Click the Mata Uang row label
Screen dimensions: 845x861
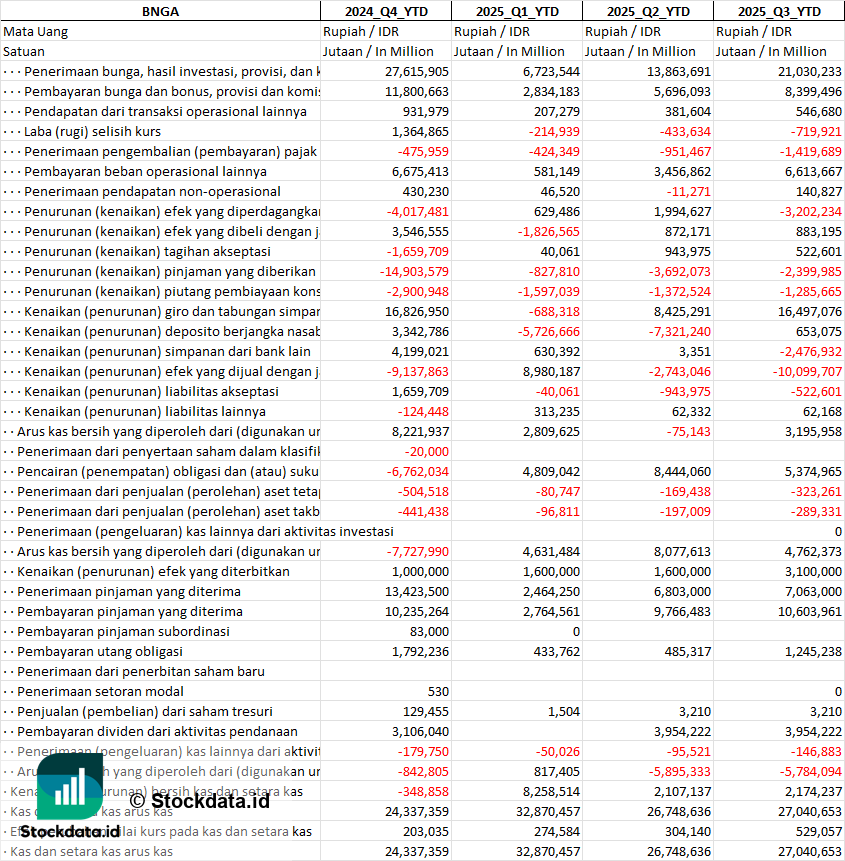(x=36, y=32)
